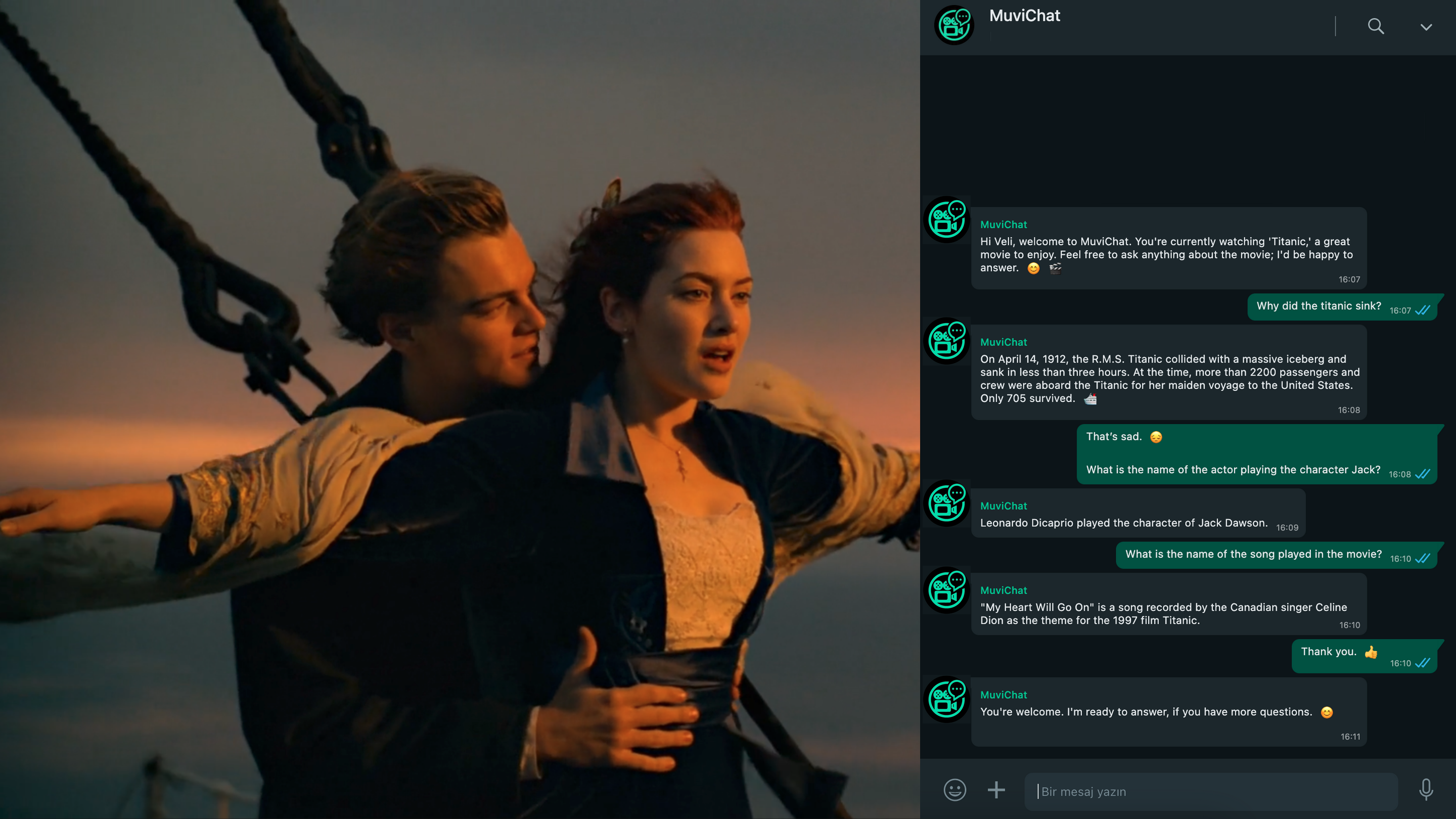The image size is (1456, 819).
Task: Click the ship emoji after 'Only 705 survived.'
Action: pos(1090,399)
